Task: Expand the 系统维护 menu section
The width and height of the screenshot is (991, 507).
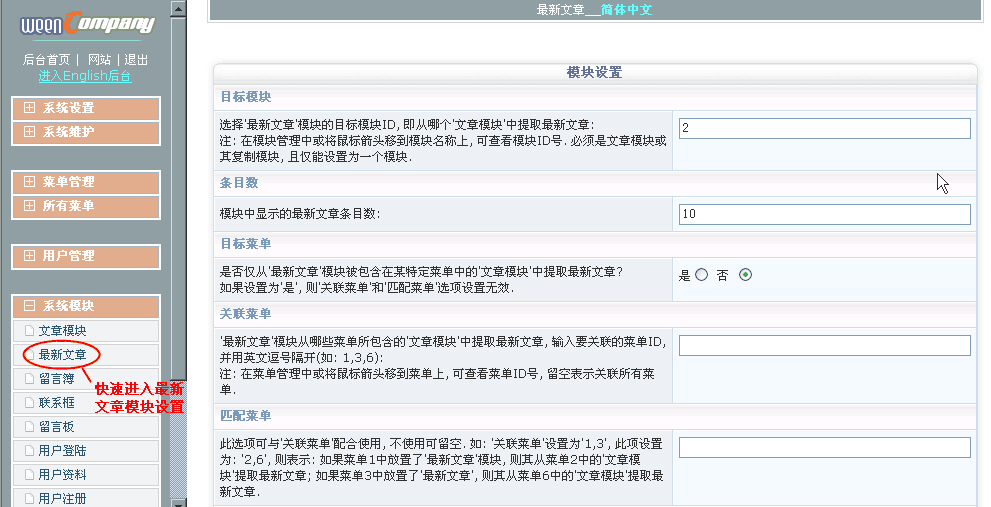Action: click(86, 132)
